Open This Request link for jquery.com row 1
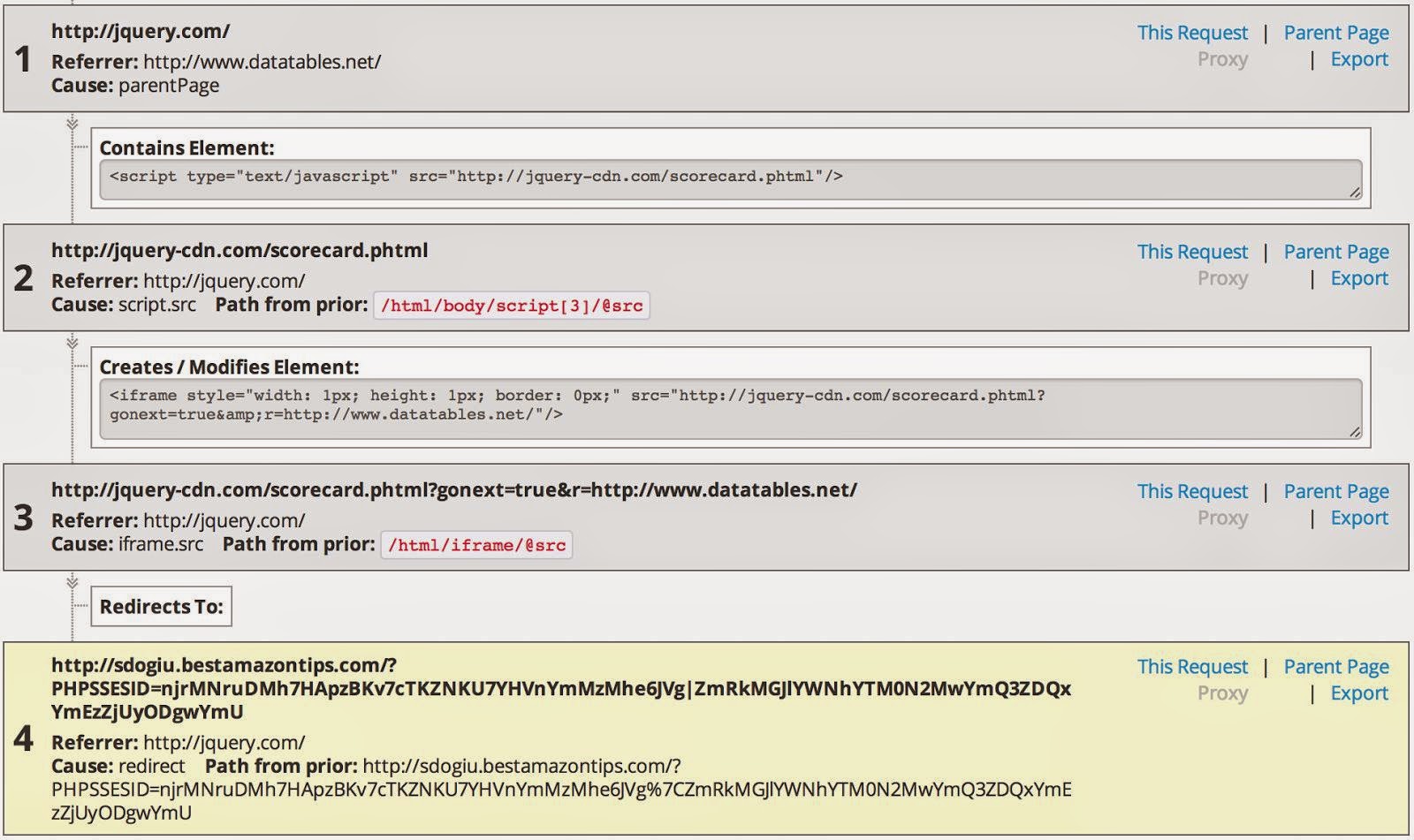This screenshot has width=1414, height=840. coord(1192,33)
